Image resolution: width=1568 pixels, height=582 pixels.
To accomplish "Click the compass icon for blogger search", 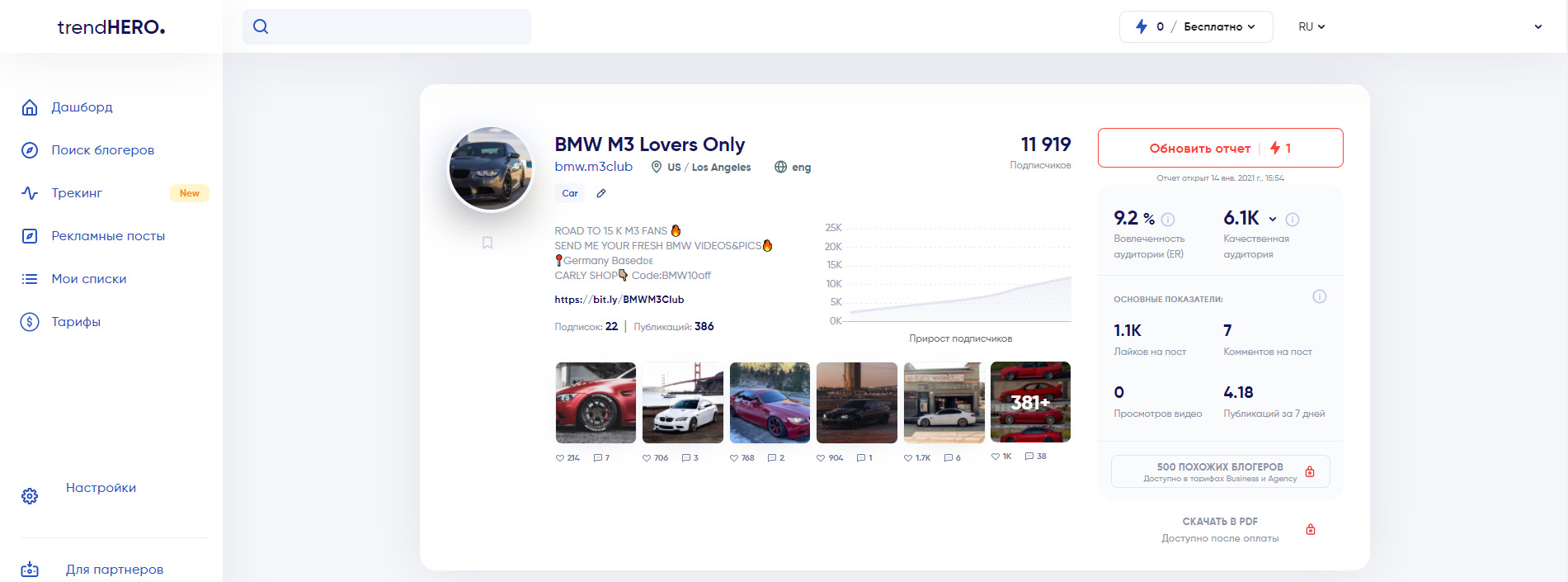I will tap(30, 150).
